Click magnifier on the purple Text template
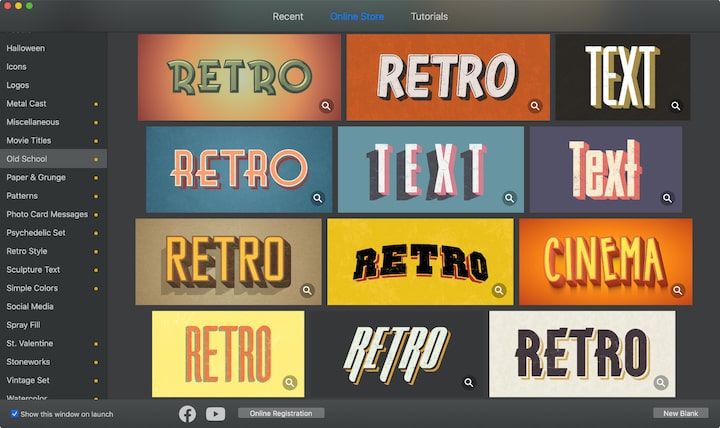This screenshot has width=720, height=428. coord(667,198)
